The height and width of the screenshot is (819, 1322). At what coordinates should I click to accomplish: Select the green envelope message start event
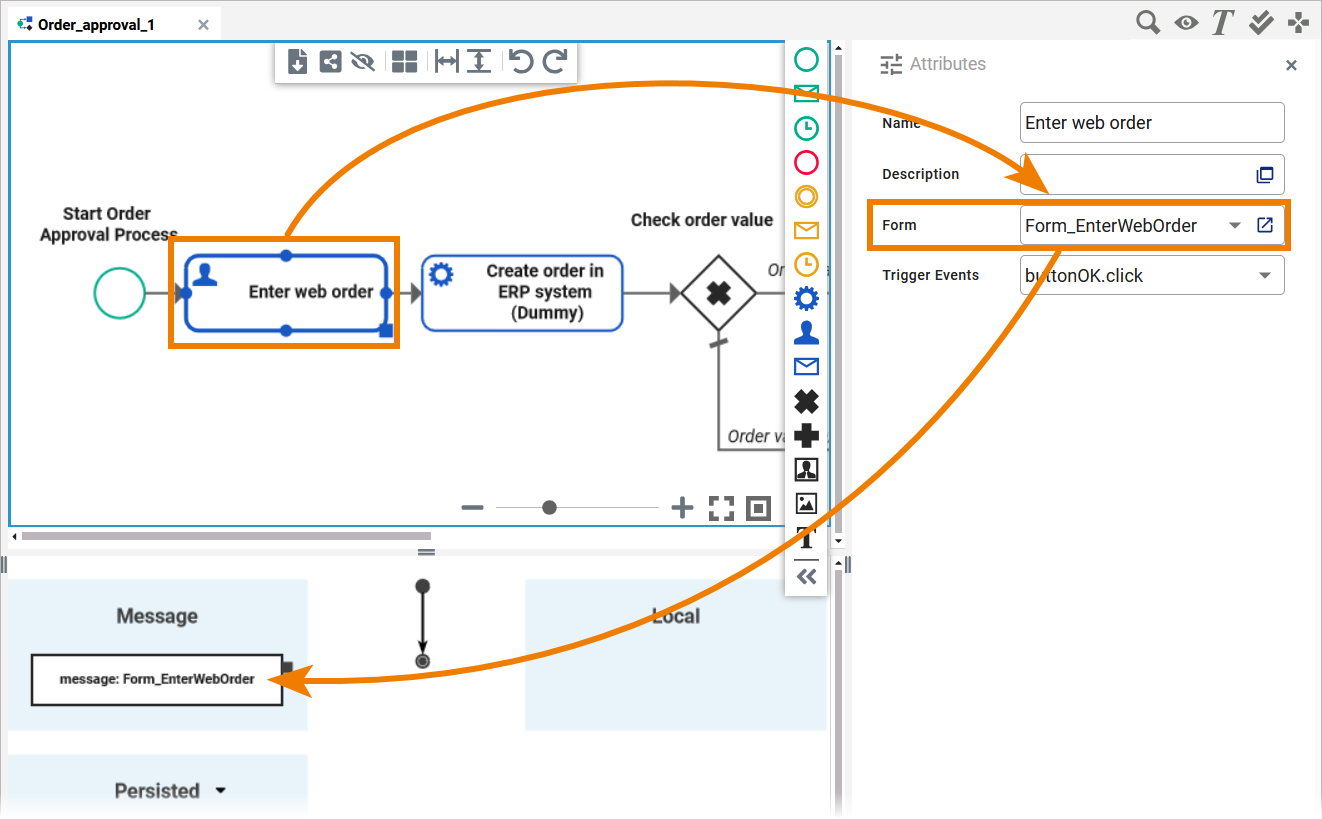click(x=806, y=94)
